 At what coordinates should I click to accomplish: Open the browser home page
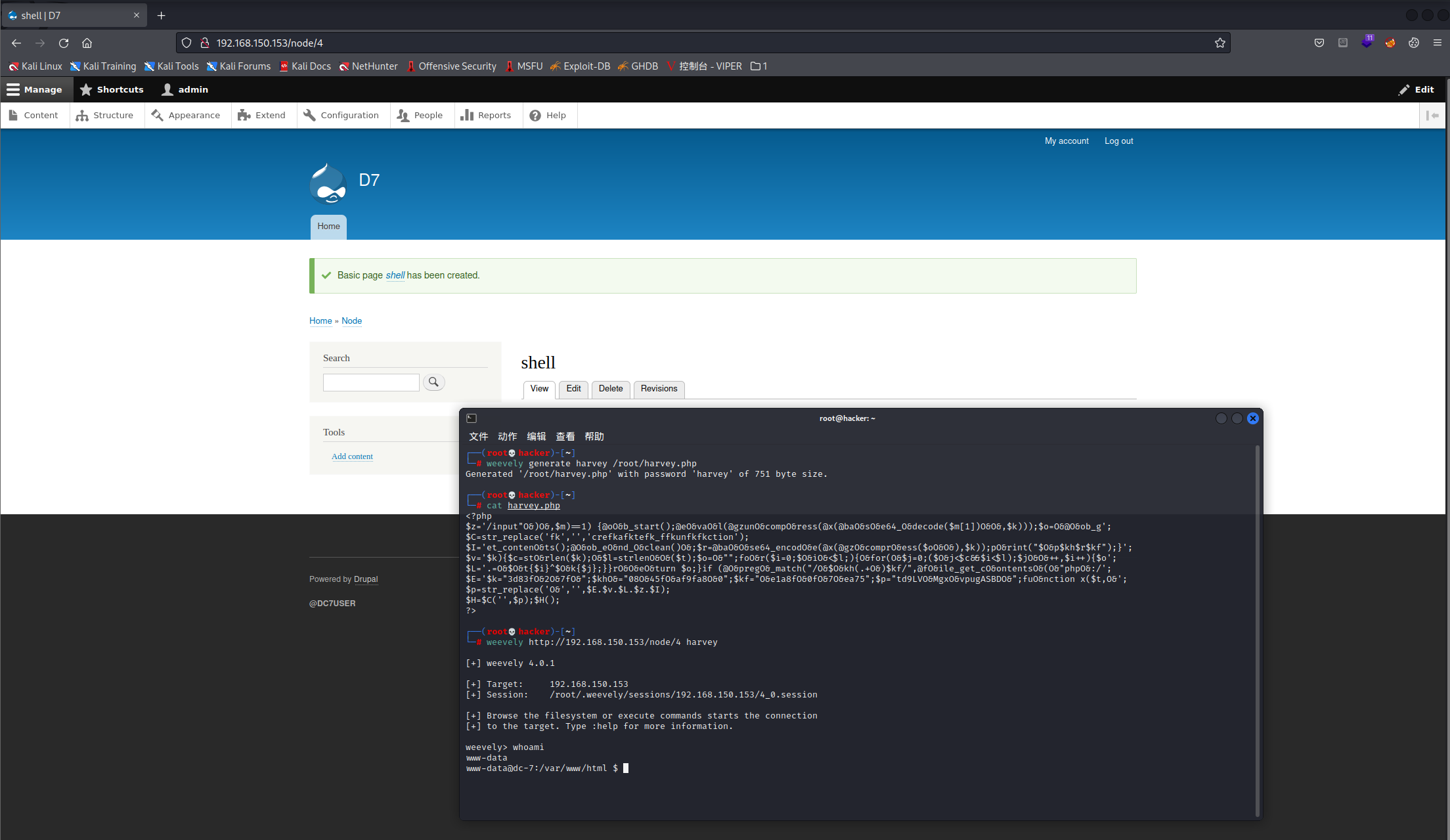(87, 43)
